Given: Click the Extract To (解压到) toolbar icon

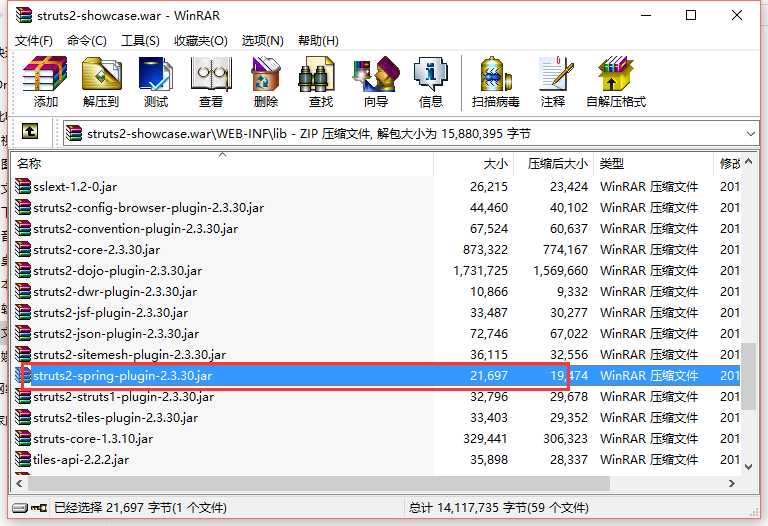Looking at the screenshot, I should [x=101, y=74].
